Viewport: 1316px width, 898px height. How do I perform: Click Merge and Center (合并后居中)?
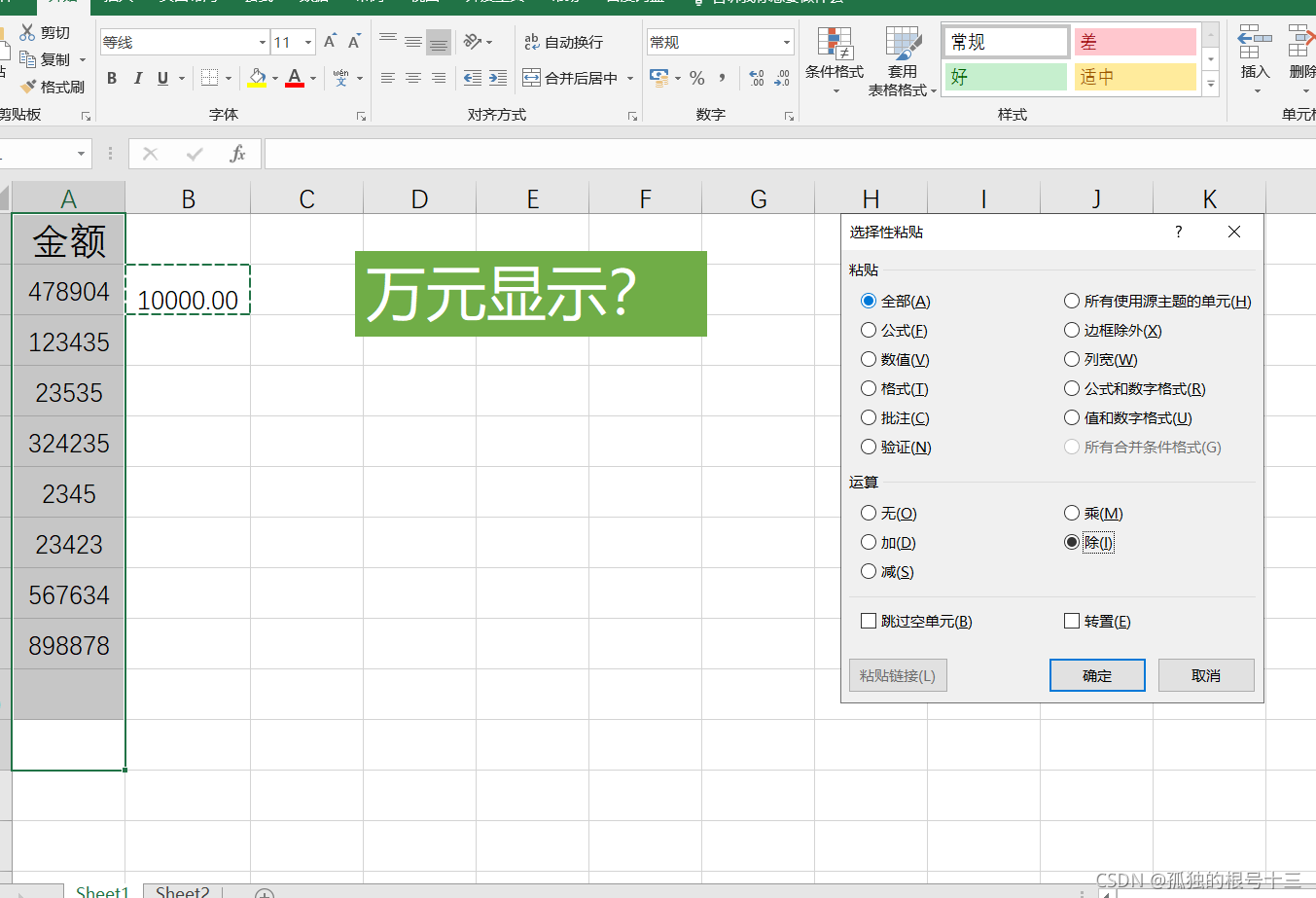click(x=570, y=78)
